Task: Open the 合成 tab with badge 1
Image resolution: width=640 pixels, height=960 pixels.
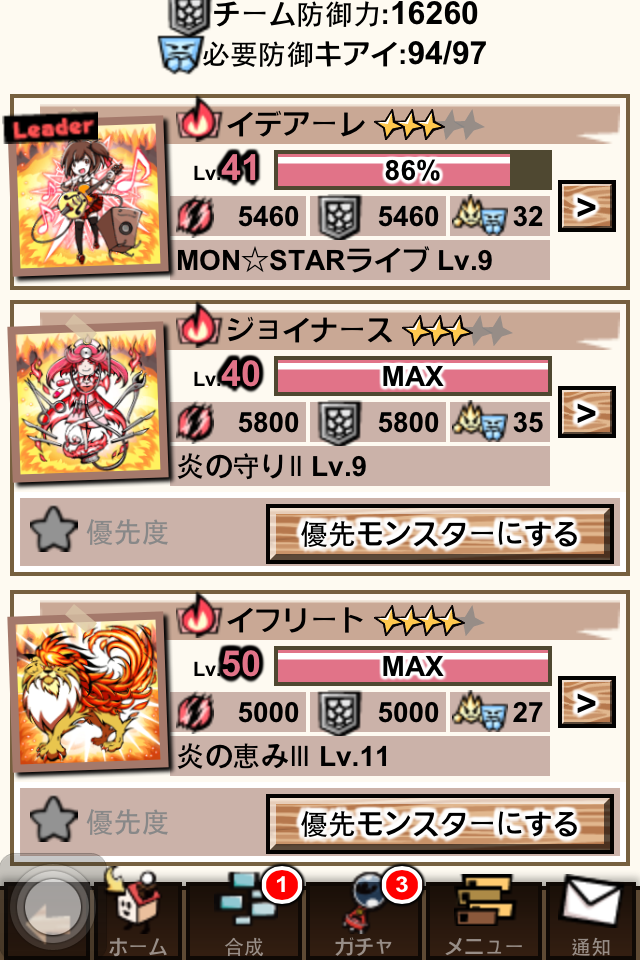Action: [x=247, y=917]
